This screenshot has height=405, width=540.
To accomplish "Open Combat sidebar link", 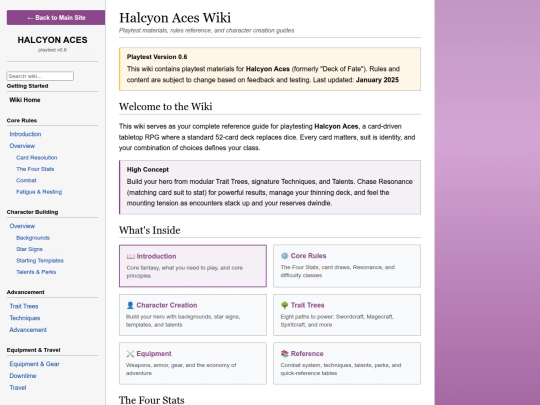I will [26, 180].
